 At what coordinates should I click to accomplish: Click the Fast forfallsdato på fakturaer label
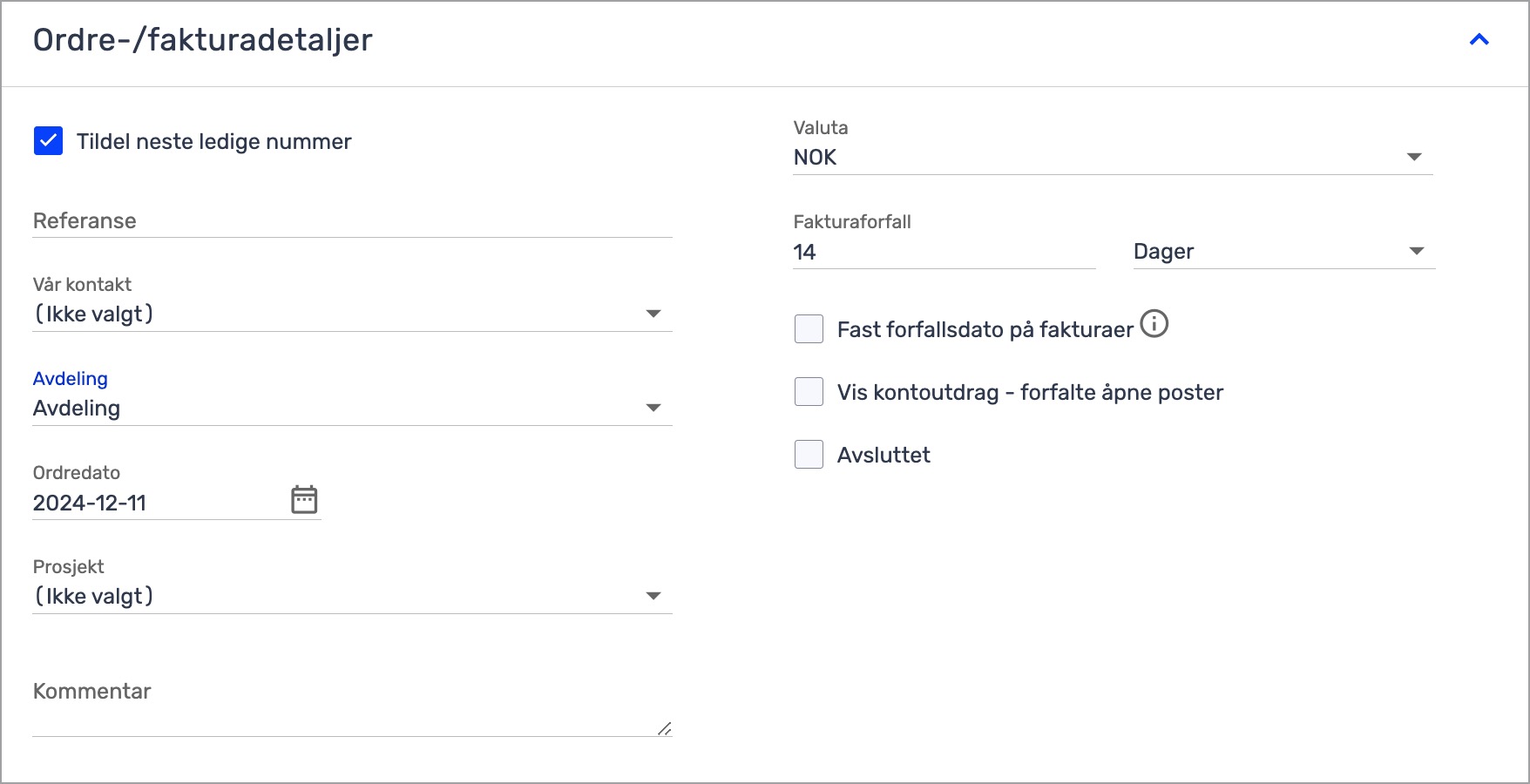(x=985, y=330)
